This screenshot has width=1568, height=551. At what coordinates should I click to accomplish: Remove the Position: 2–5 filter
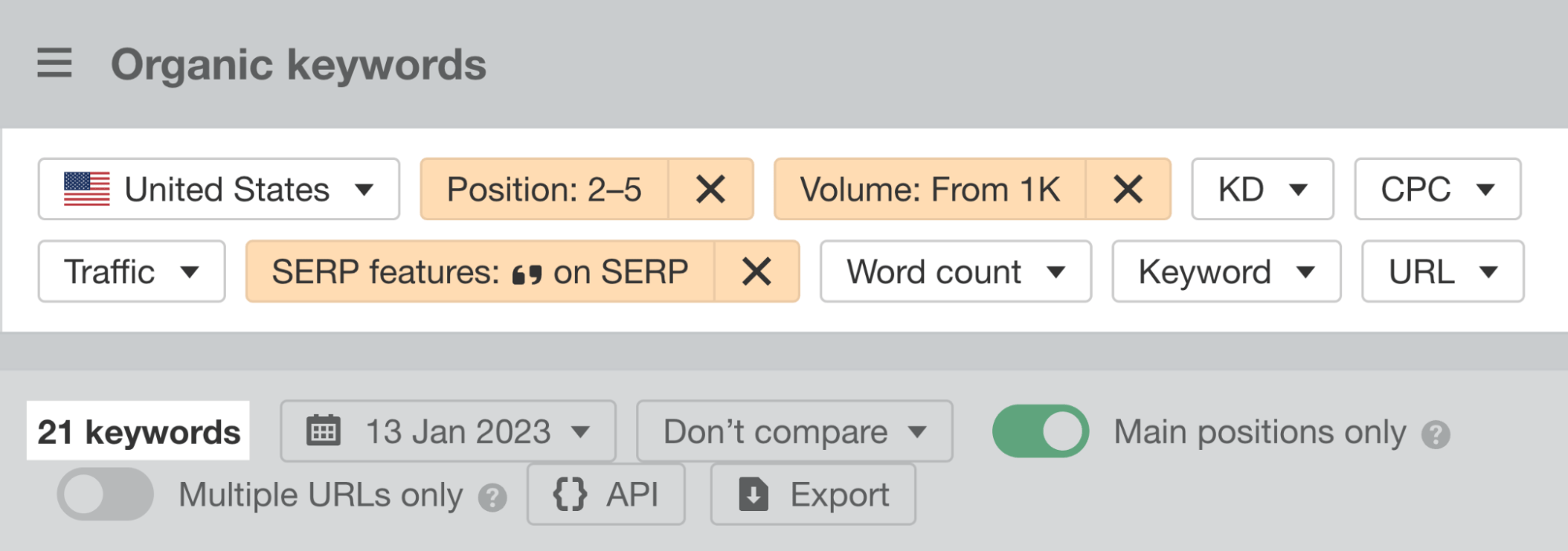coord(711,190)
